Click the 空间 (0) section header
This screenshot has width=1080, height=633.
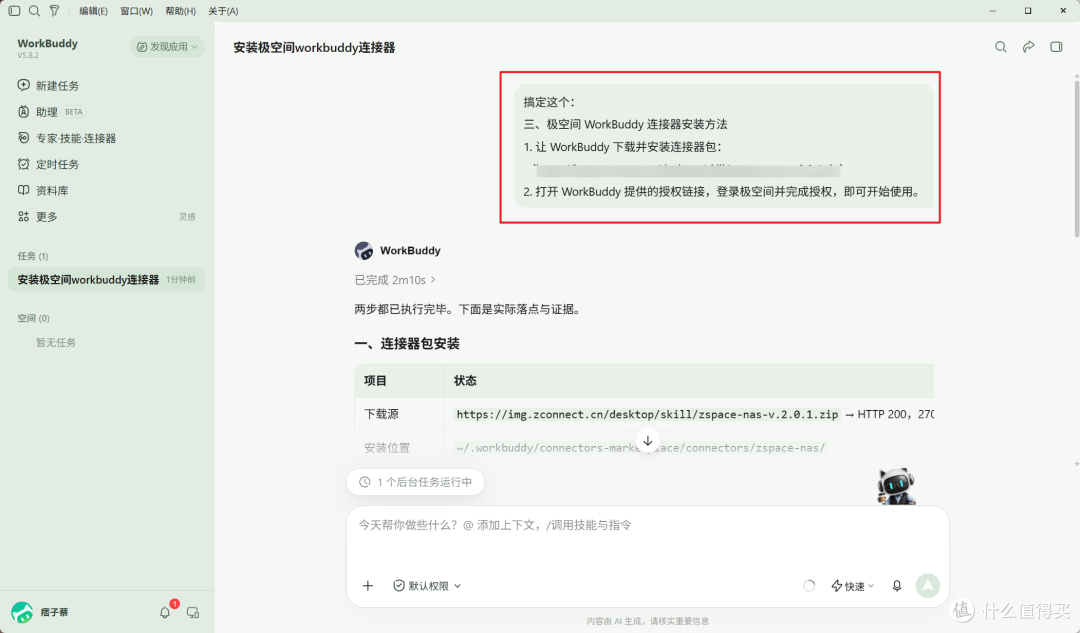pyautogui.click(x=34, y=318)
